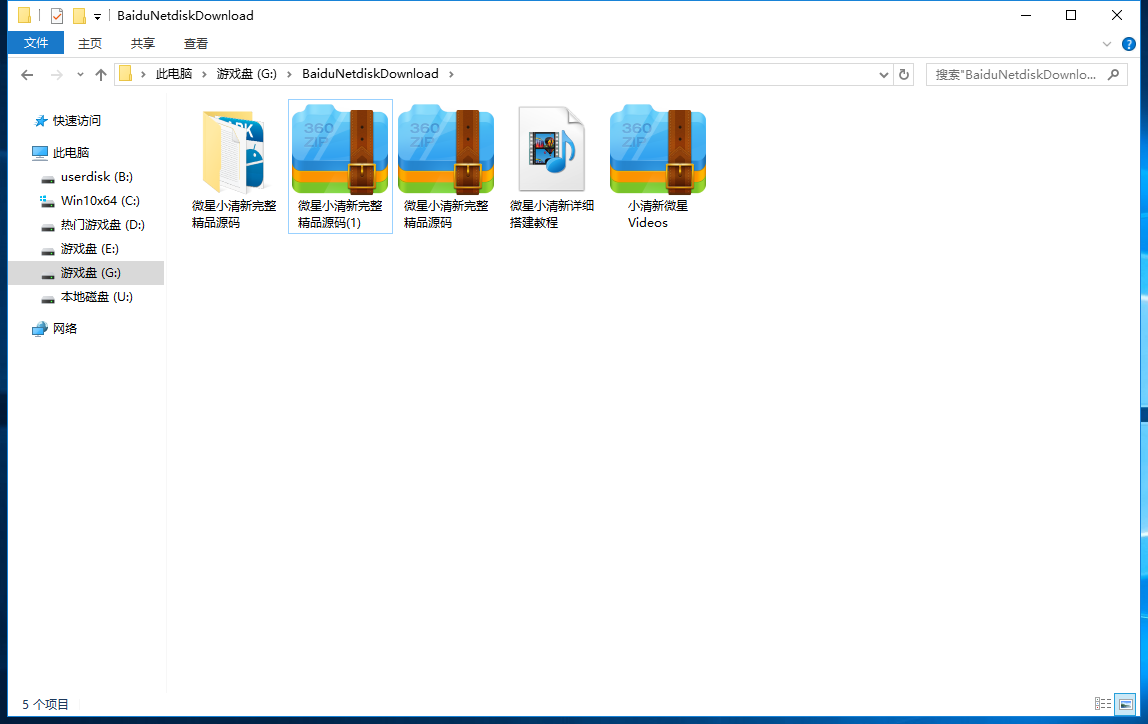The image size is (1148, 724).
Task: Switch to large icons view in the status bar
Action: [x=1125, y=704]
